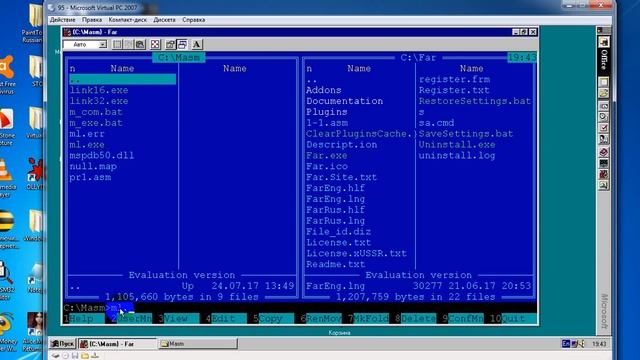Click the Font 'A' toolbar icon
The width and height of the screenshot is (640, 360).
click(x=197, y=44)
